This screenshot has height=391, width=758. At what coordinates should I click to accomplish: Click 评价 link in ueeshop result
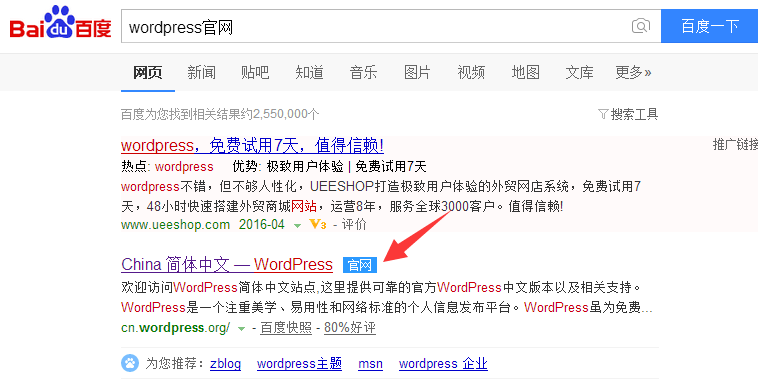[354, 225]
